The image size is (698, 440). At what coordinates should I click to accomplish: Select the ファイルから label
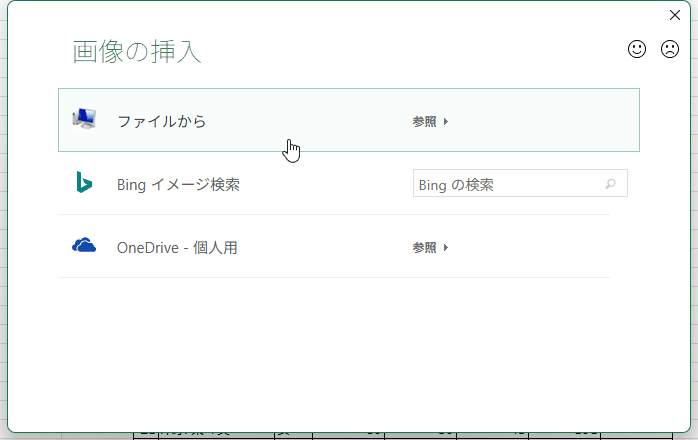coord(161,121)
